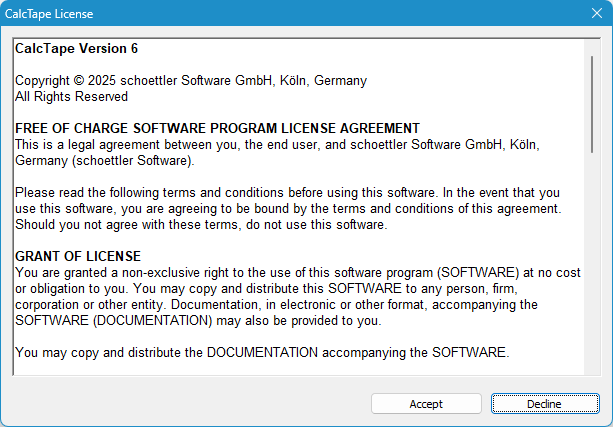This screenshot has height=427, width=613.
Task: Click the 'You may copy and distribute the DOCUMENTATION' line
Action: (x=262, y=353)
